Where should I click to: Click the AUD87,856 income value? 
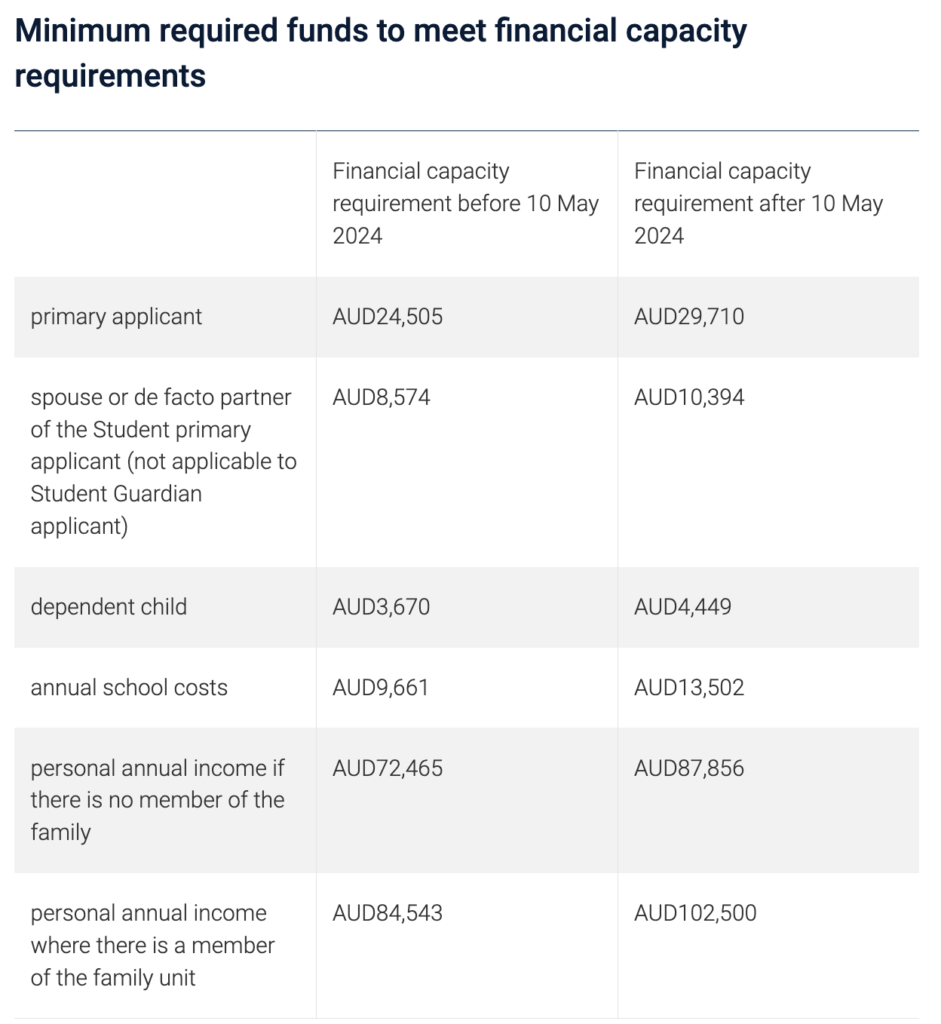689,769
